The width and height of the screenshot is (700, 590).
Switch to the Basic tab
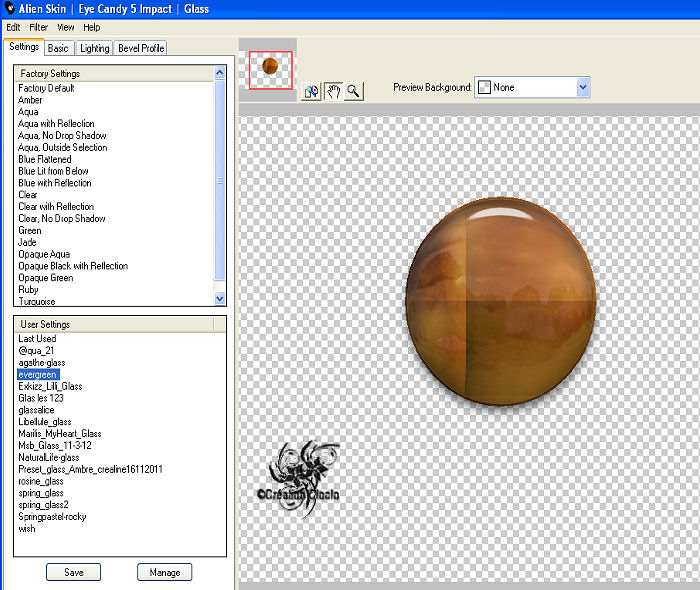point(58,48)
